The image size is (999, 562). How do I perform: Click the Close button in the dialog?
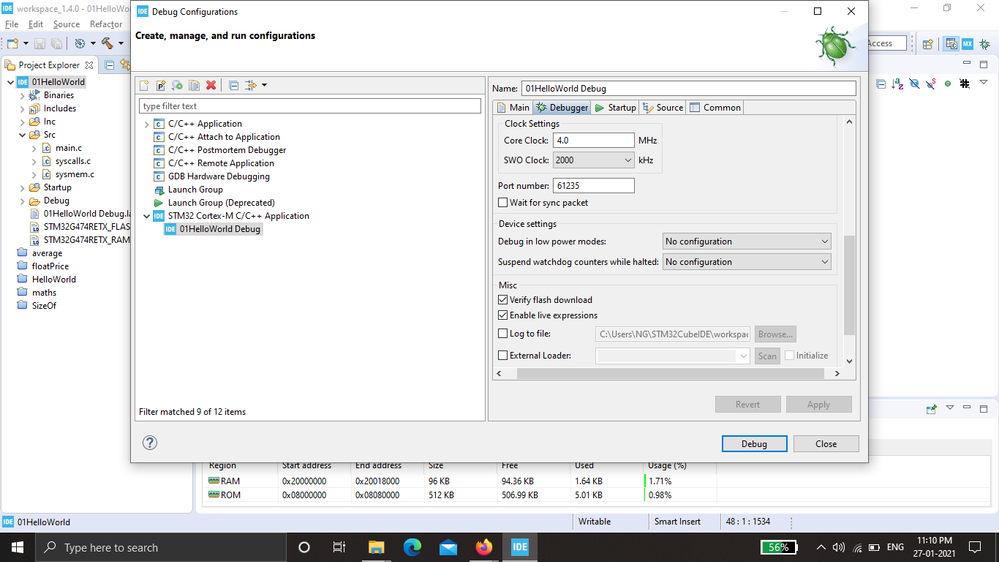tap(826, 443)
